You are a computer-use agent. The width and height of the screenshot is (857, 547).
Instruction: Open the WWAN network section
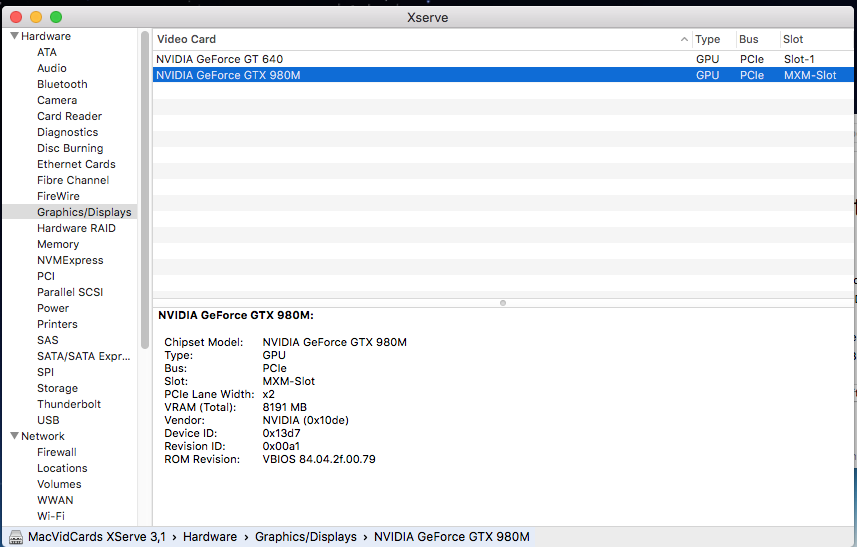55,500
